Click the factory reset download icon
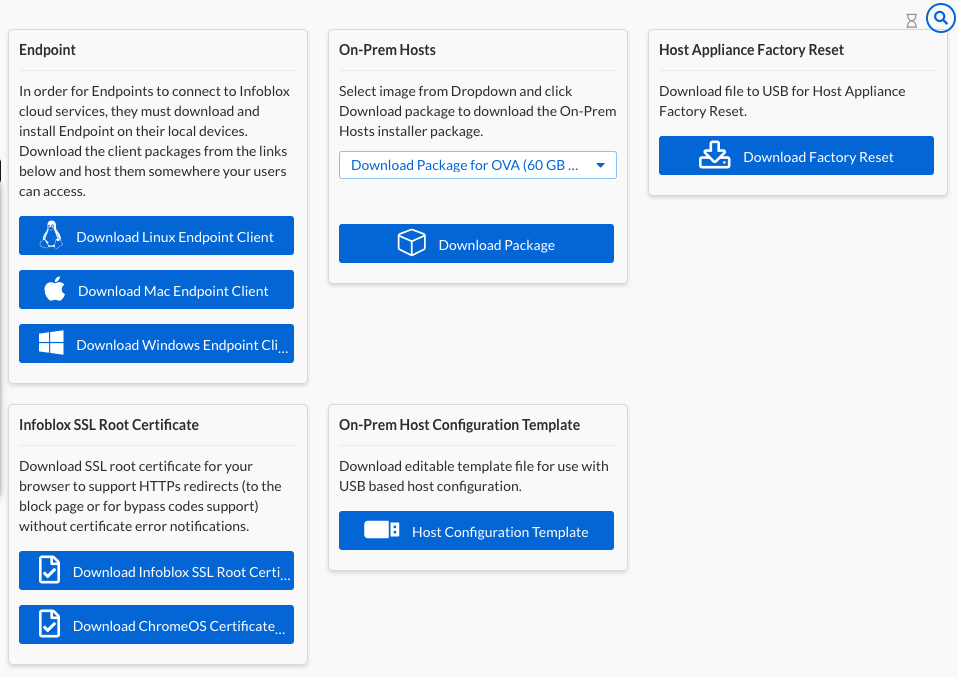This screenshot has width=958, height=677. 714,156
